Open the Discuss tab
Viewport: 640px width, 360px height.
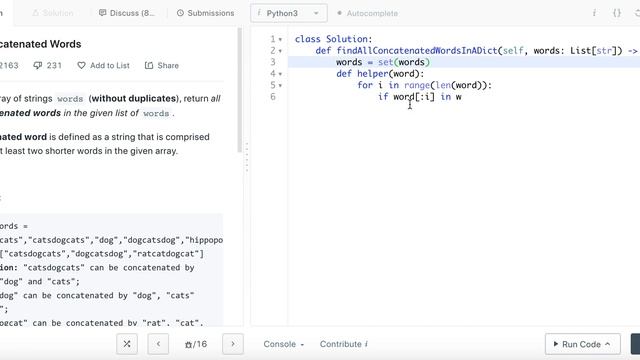pos(127,13)
